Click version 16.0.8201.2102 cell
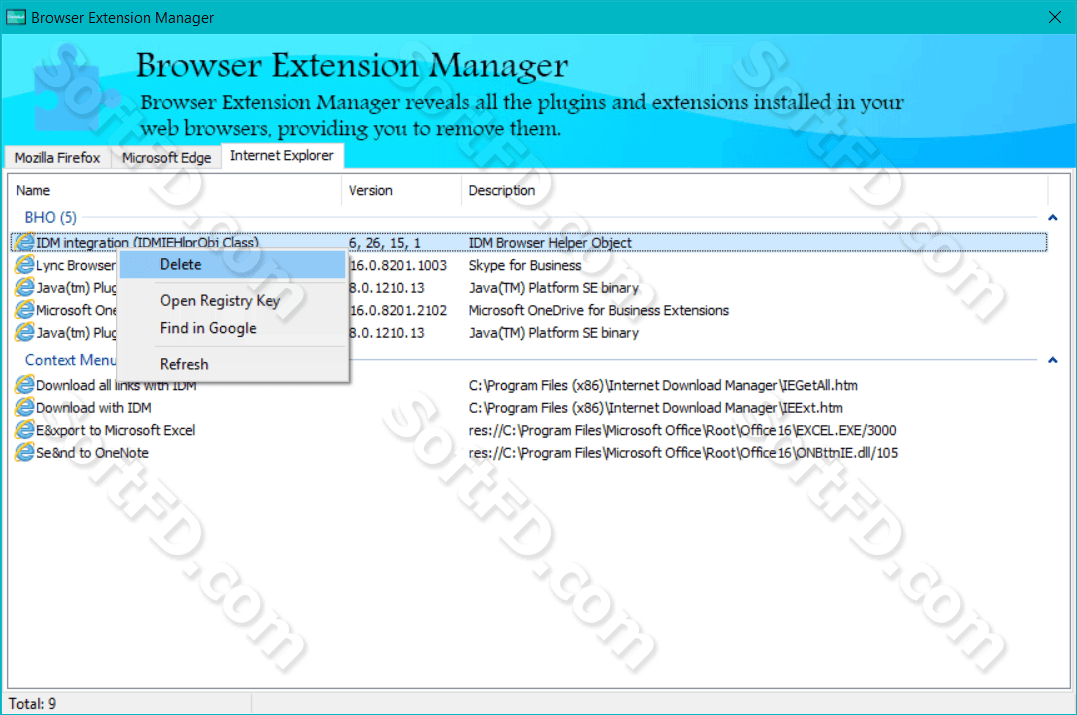The height and width of the screenshot is (715, 1077). [x=398, y=310]
